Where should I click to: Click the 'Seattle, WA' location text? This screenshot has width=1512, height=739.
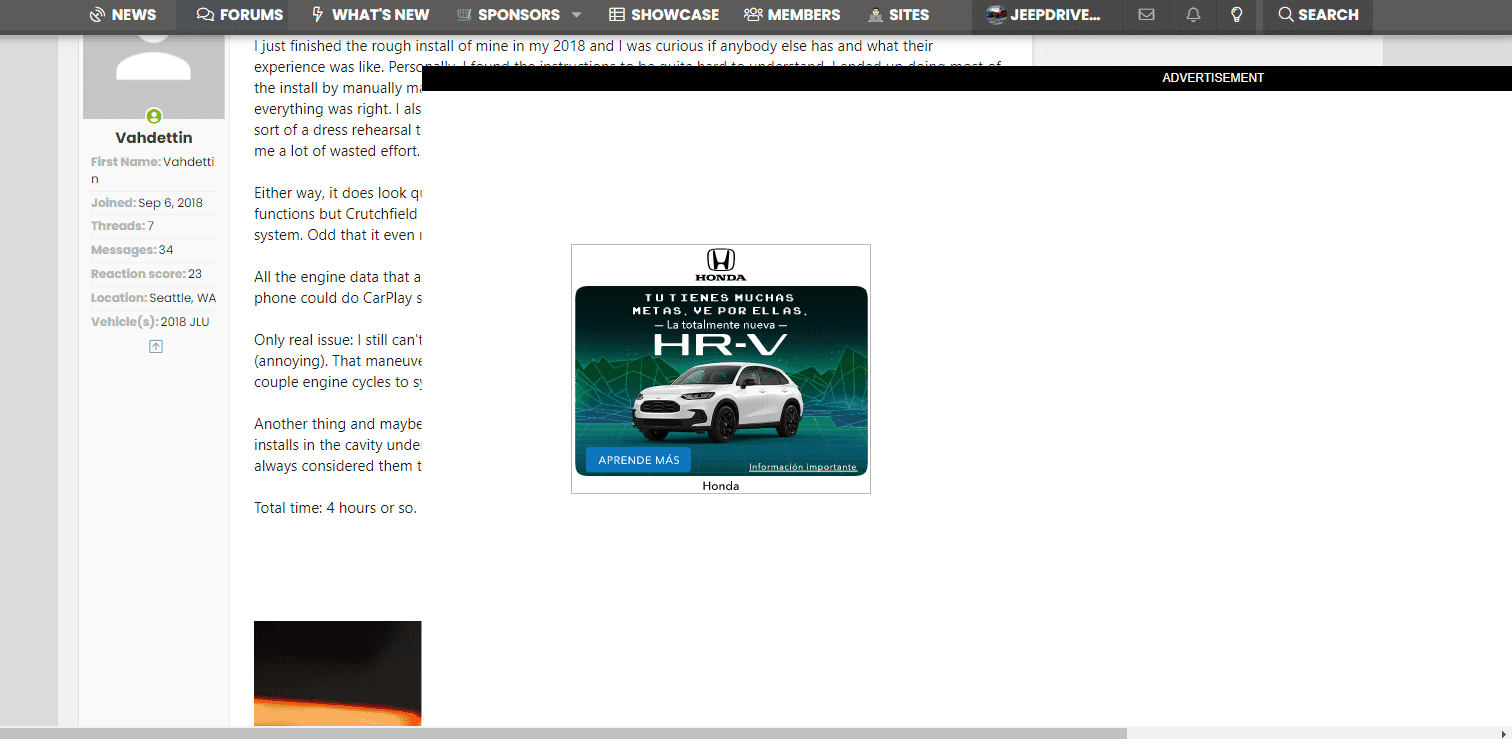click(x=183, y=298)
